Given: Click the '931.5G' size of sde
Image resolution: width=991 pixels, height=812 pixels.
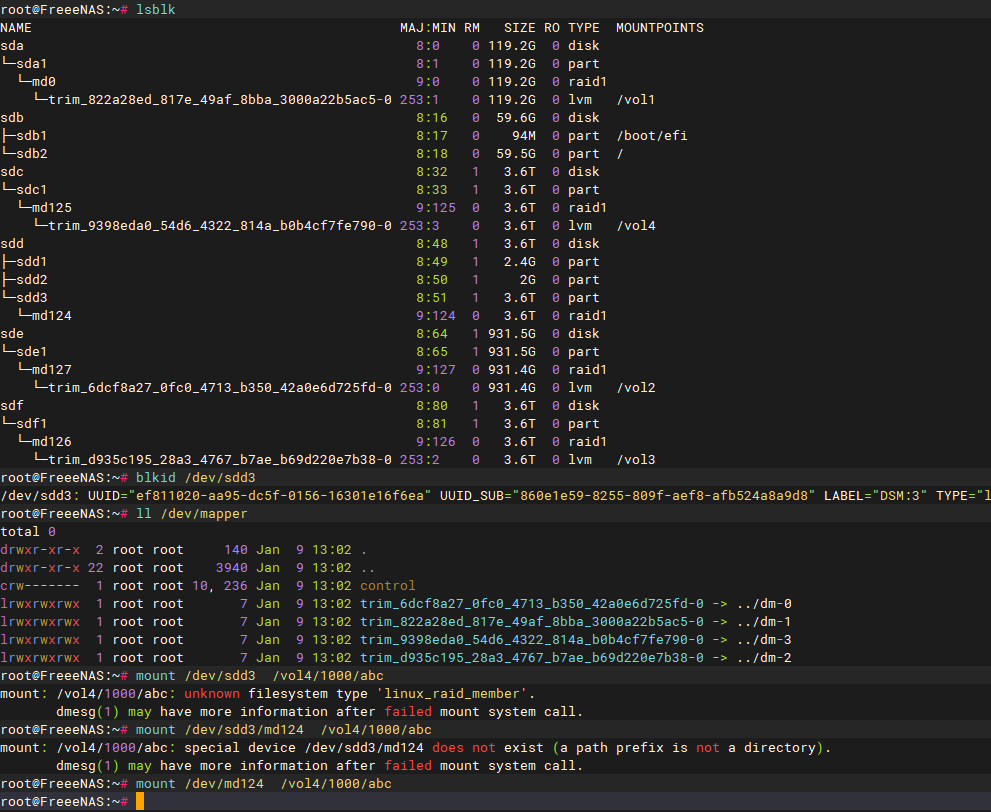Looking at the screenshot, I should [x=512, y=334].
